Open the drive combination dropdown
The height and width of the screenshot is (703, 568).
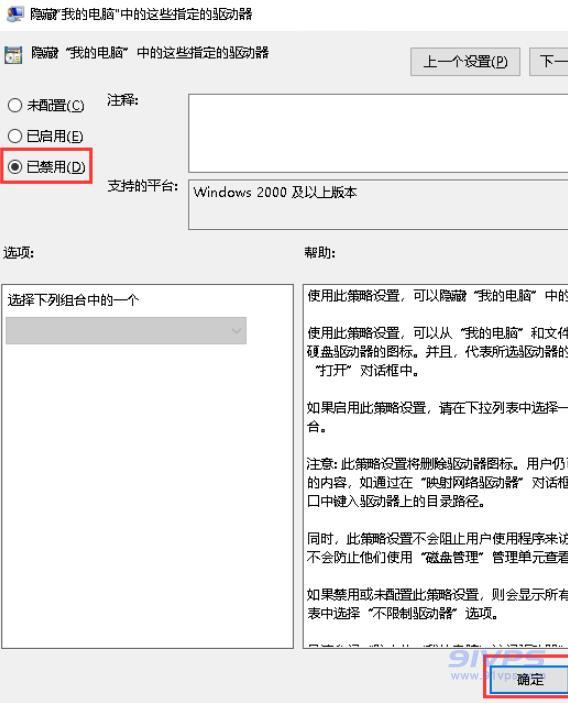tap(126, 331)
